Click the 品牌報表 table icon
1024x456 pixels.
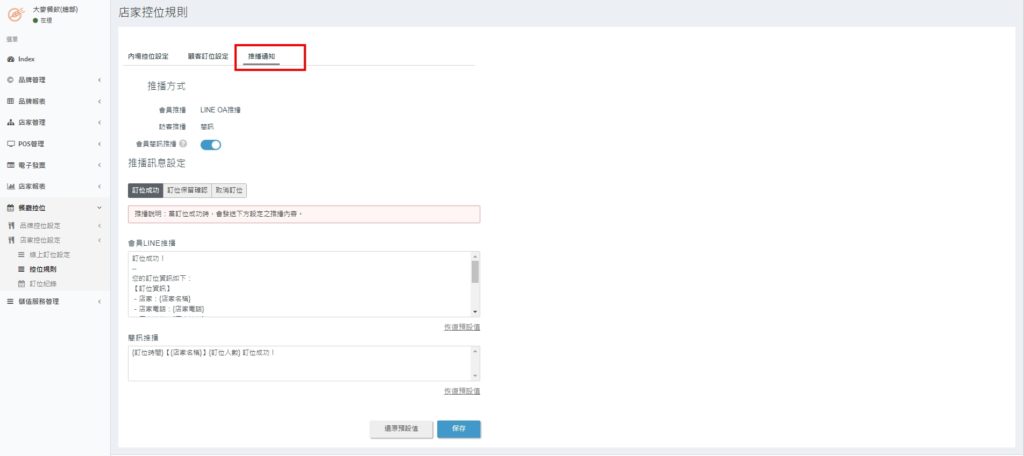(x=10, y=101)
